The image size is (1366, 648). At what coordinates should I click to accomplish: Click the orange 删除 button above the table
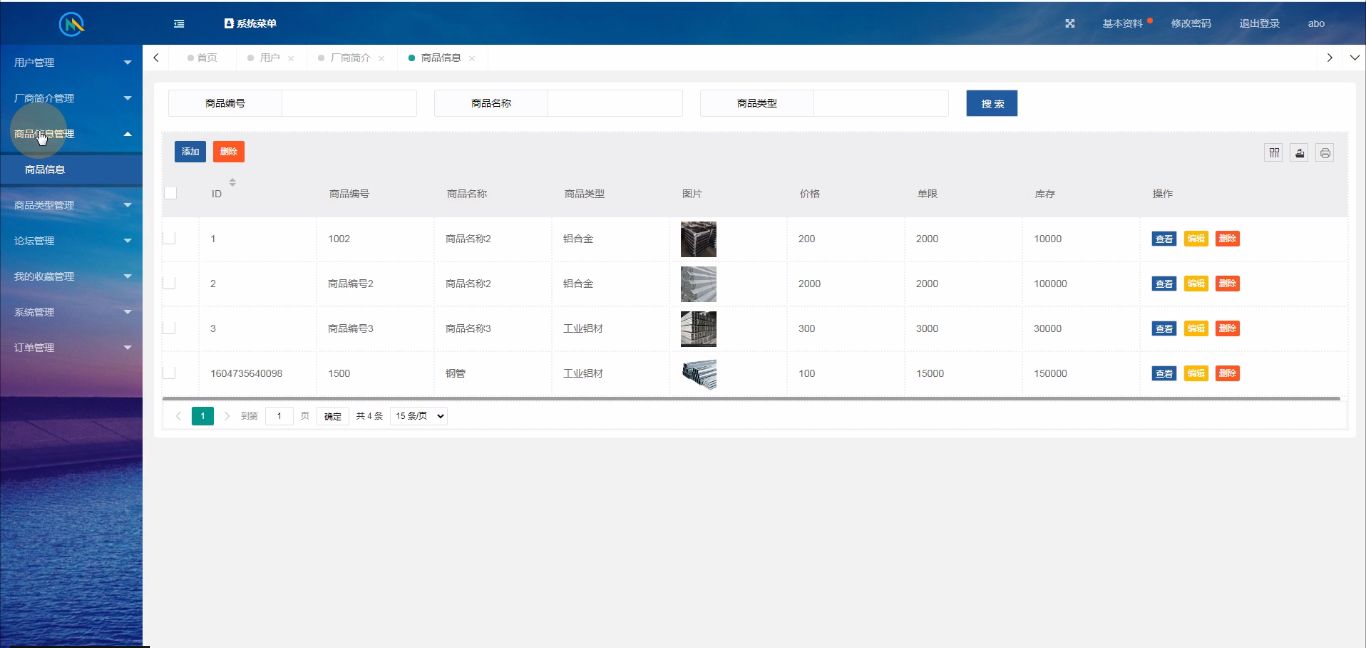229,151
